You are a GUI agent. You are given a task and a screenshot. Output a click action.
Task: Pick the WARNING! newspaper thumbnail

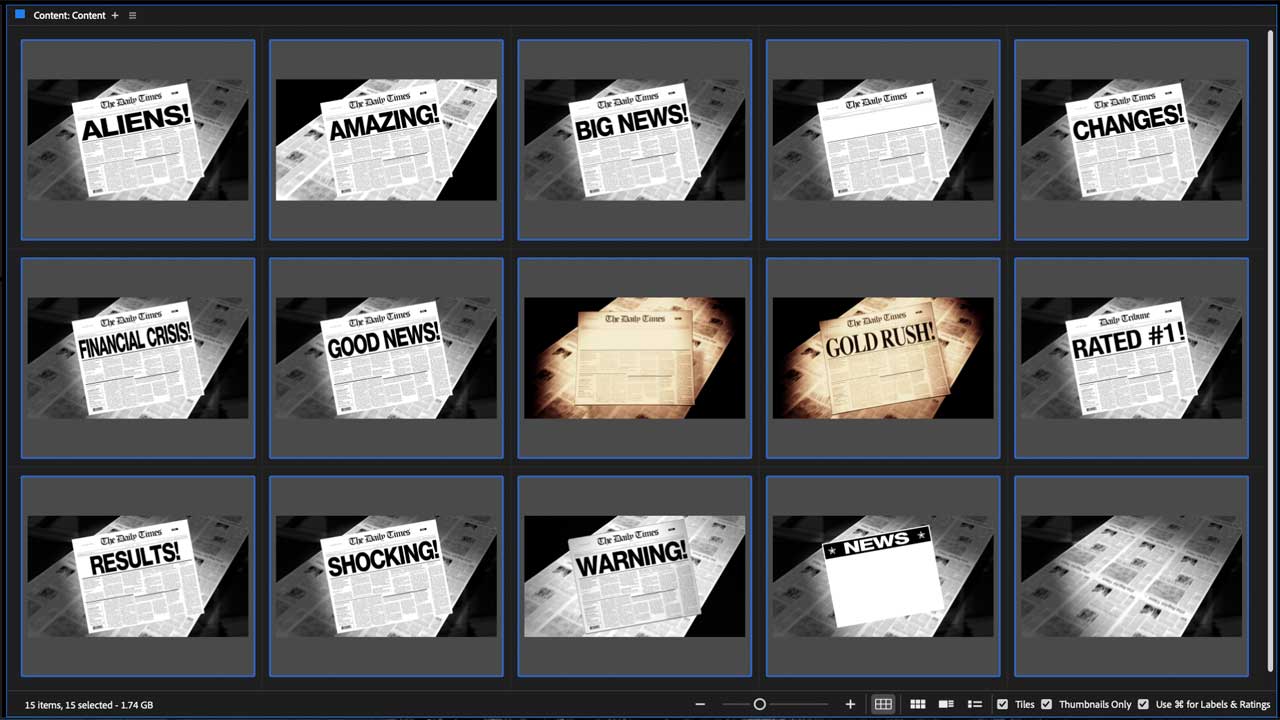(x=634, y=576)
